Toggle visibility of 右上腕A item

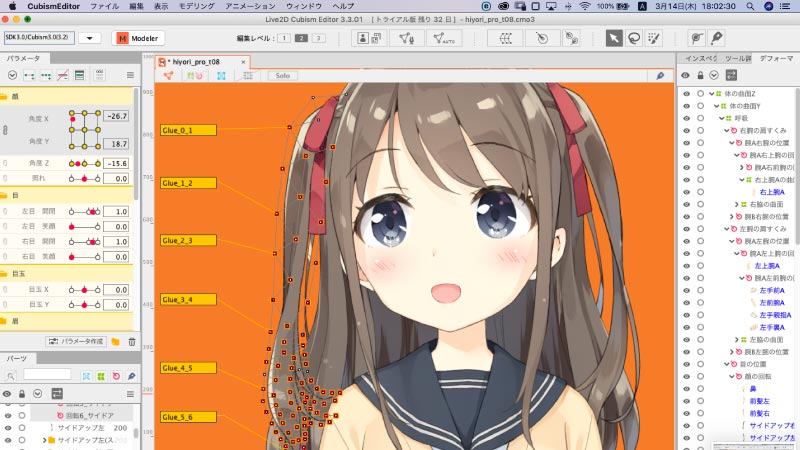tap(687, 192)
